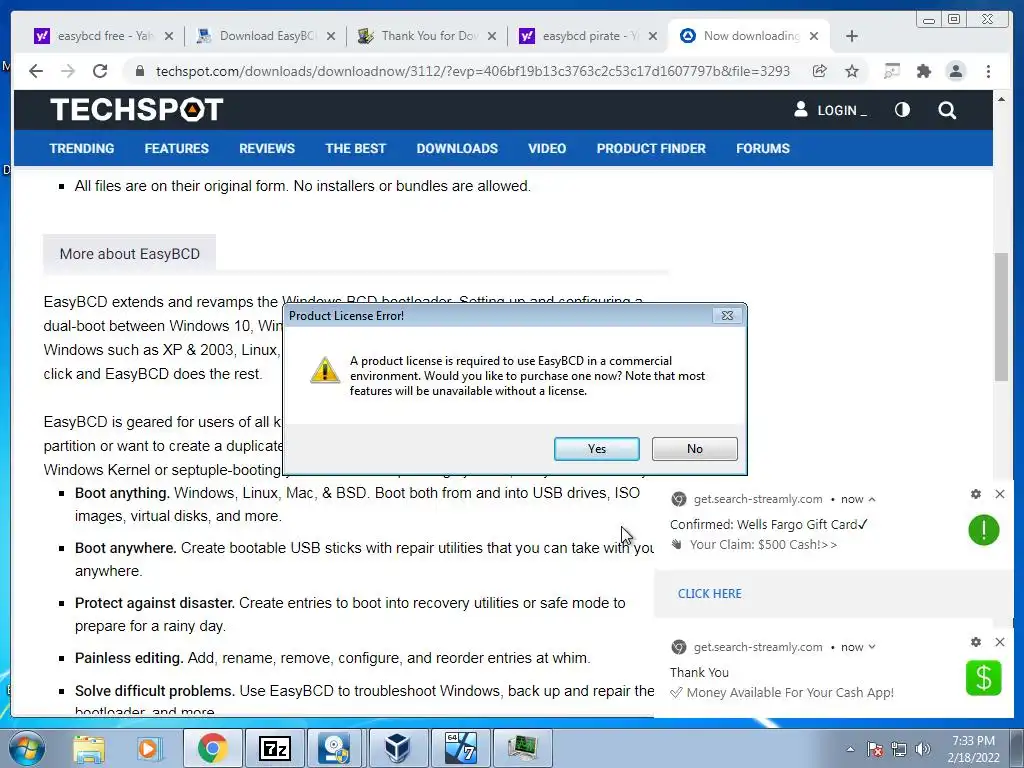Image resolution: width=1024 pixels, height=768 pixels.
Task: Click the padlock site info icon
Action: [139, 71]
